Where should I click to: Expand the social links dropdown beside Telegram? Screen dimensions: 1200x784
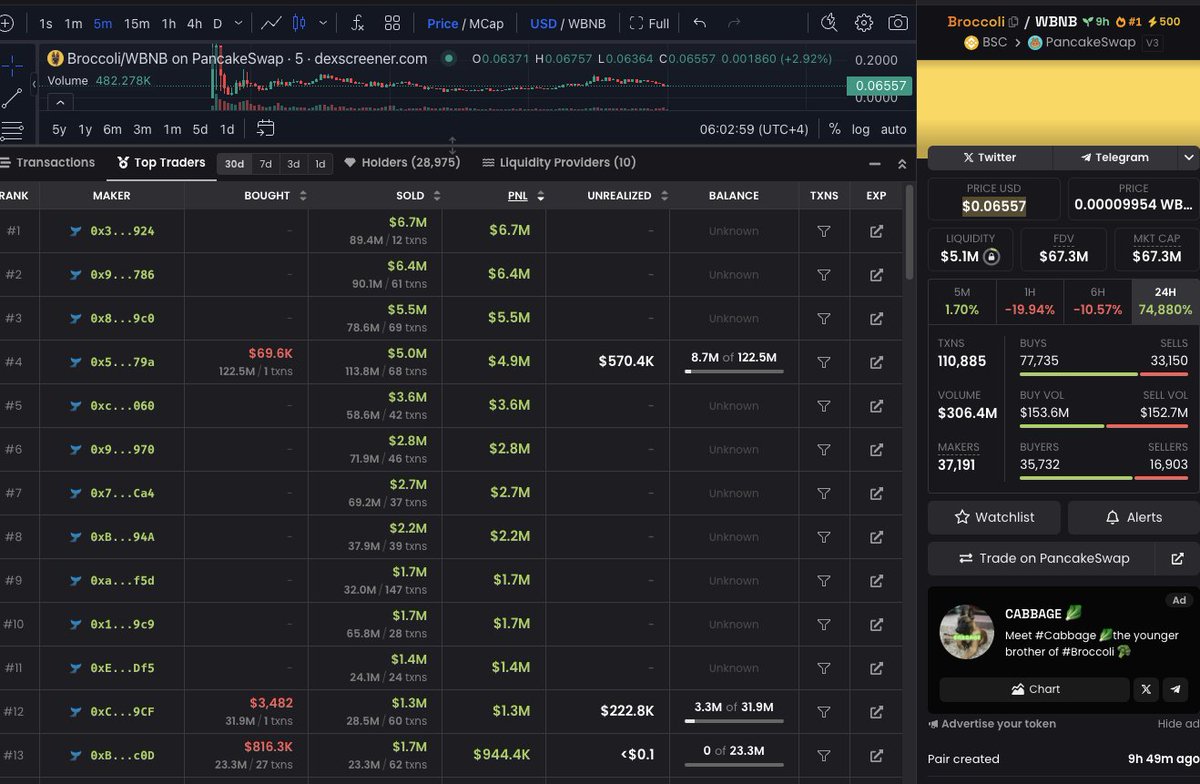[1188, 157]
